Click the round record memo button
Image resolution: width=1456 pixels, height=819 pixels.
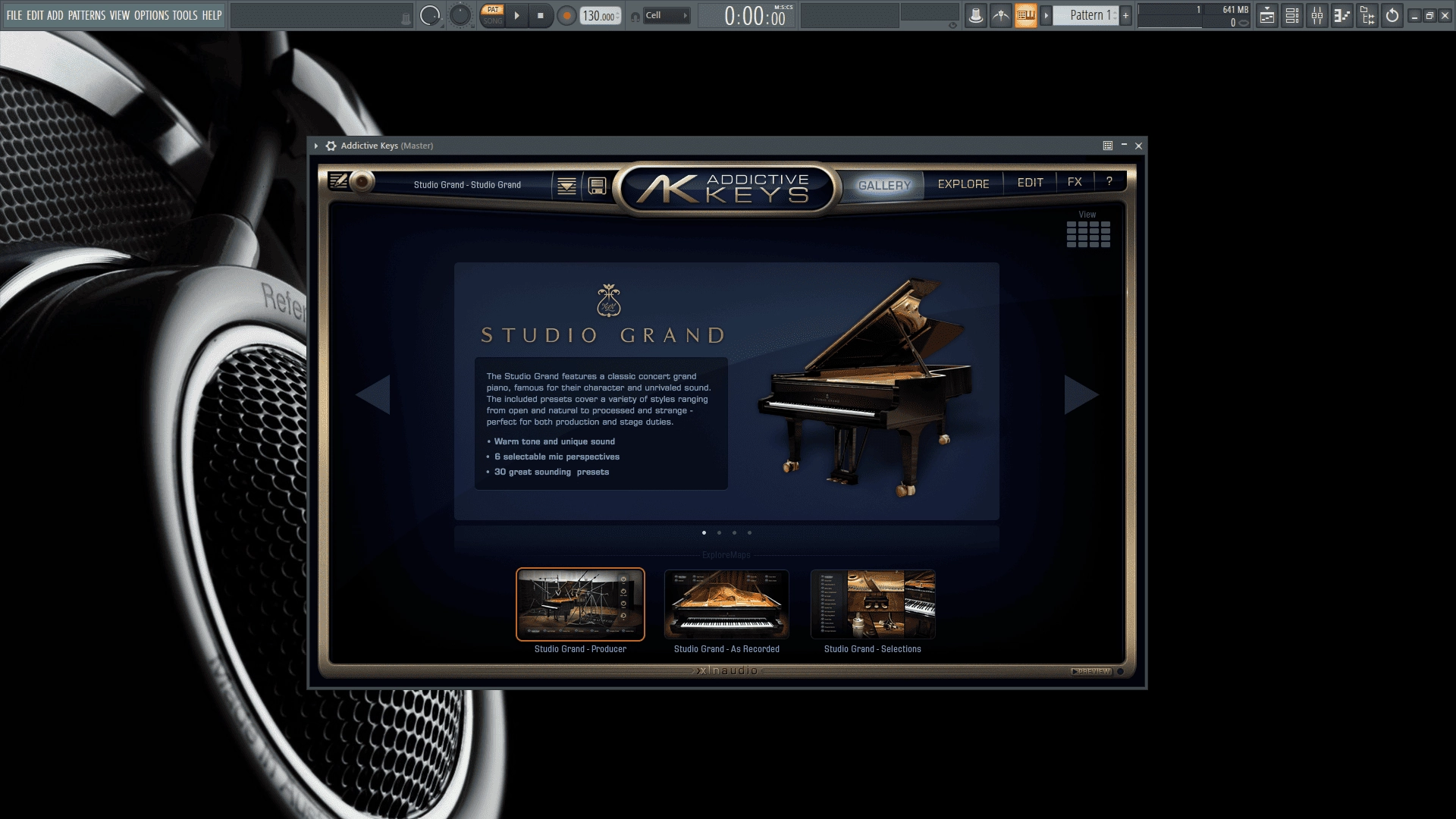[362, 182]
